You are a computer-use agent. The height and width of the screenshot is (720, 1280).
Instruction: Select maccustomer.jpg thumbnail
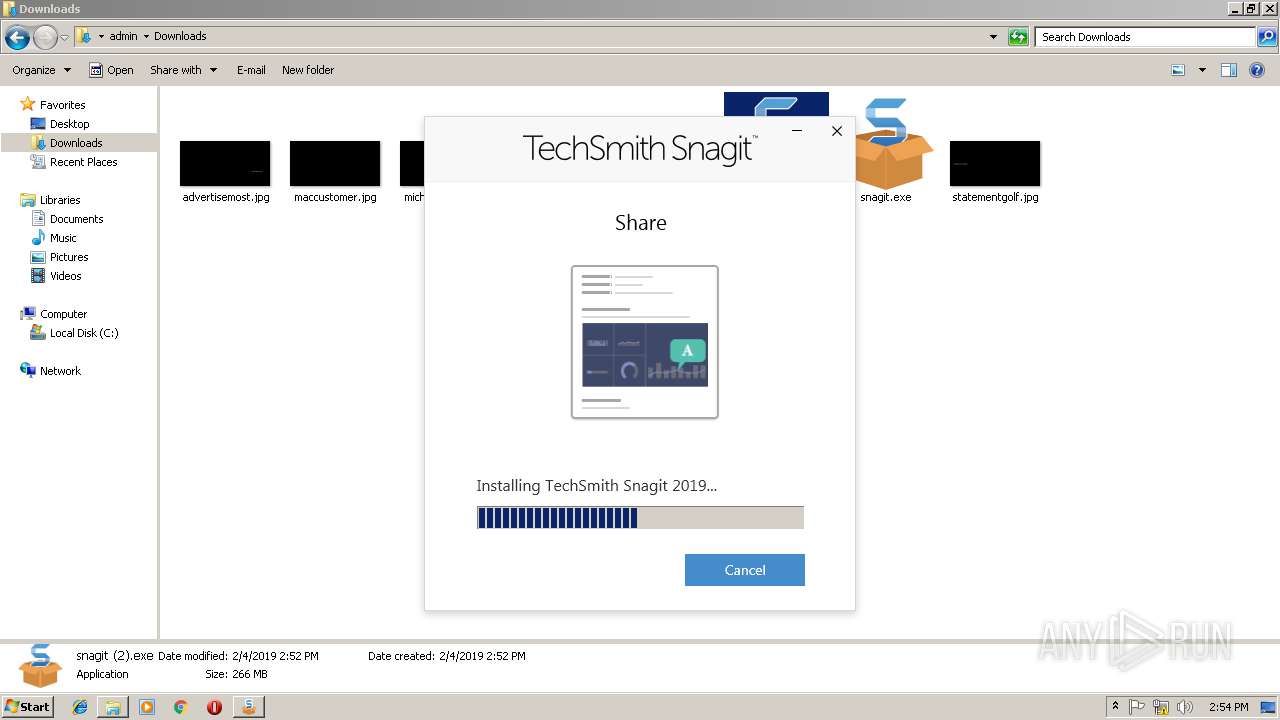tap(335, 163)
